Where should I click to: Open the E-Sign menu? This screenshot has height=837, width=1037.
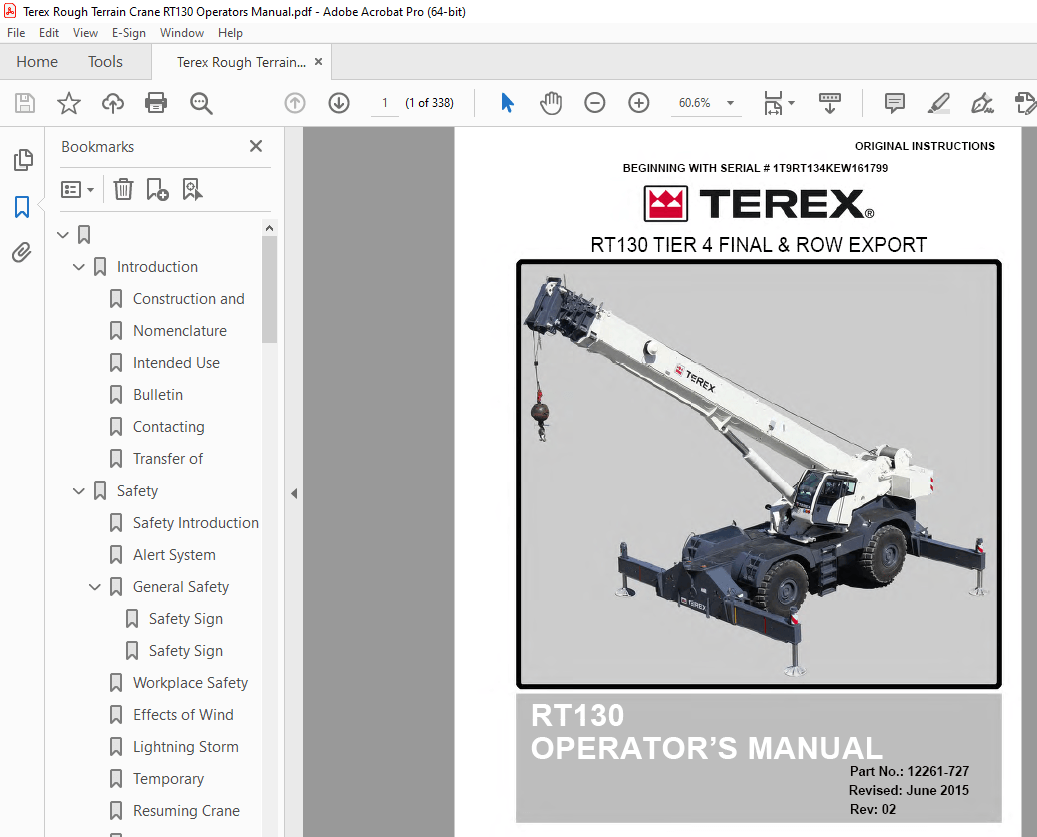pos(128,32)
